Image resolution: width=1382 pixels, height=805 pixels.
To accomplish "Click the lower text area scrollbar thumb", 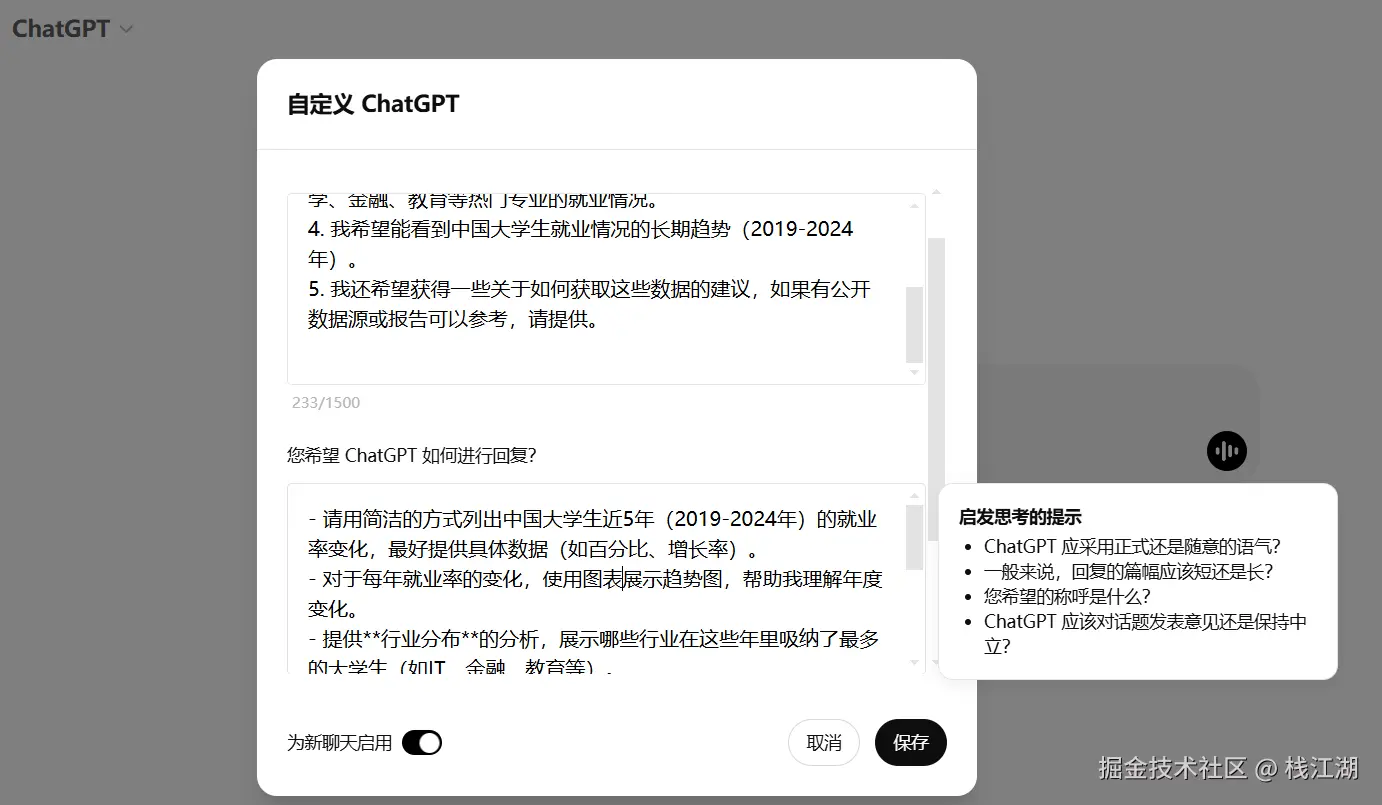I will (x=914, y=537).
